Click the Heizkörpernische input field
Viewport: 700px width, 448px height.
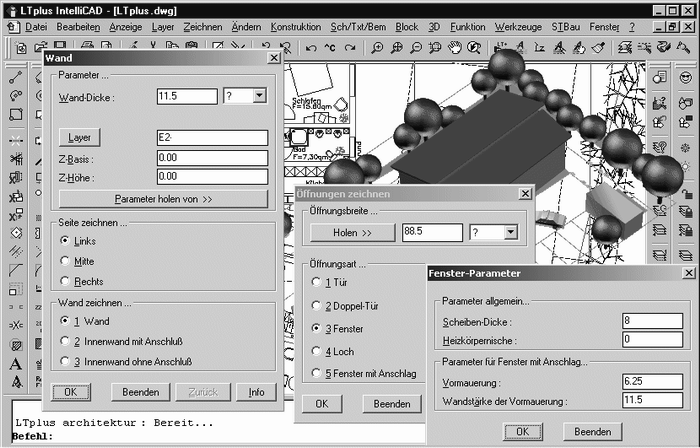(652, 340)
